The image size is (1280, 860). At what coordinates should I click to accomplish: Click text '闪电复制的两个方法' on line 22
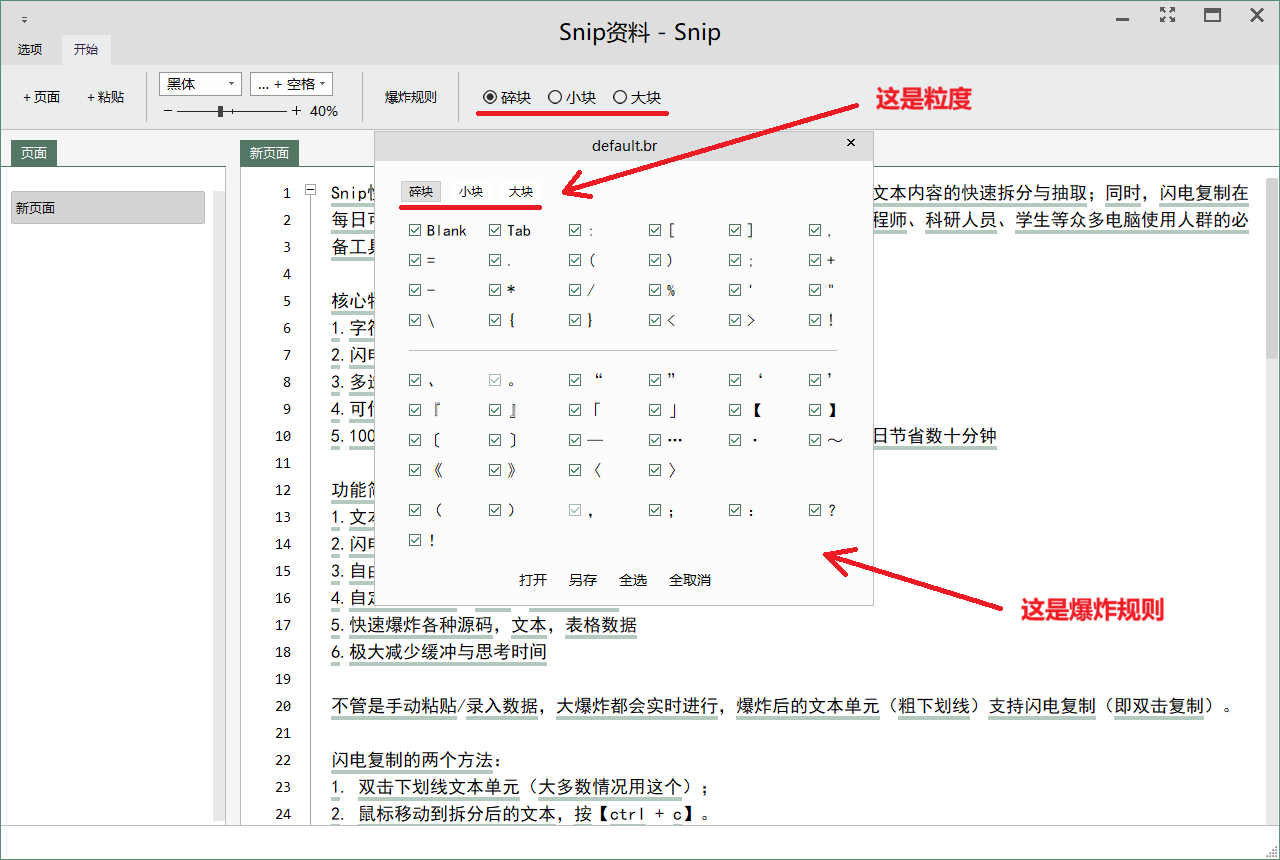(x=412, y=760)
